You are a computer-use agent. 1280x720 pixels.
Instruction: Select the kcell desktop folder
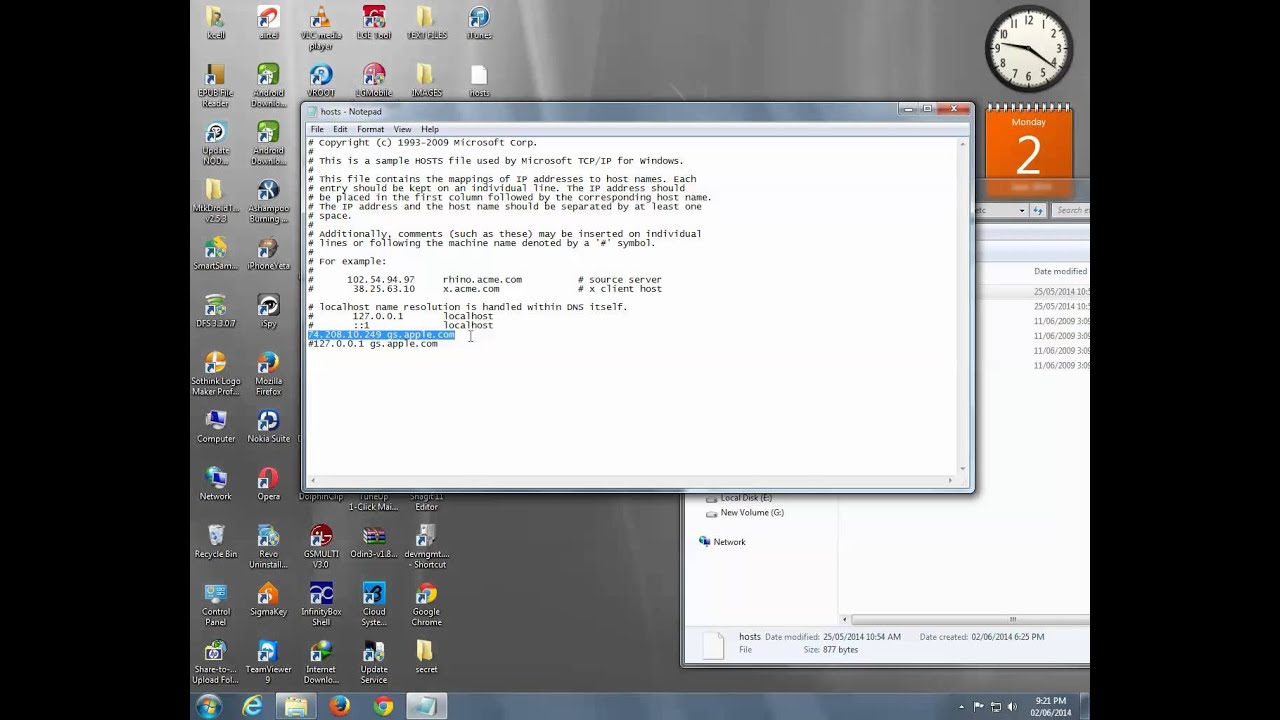click(x=215, y=22)
